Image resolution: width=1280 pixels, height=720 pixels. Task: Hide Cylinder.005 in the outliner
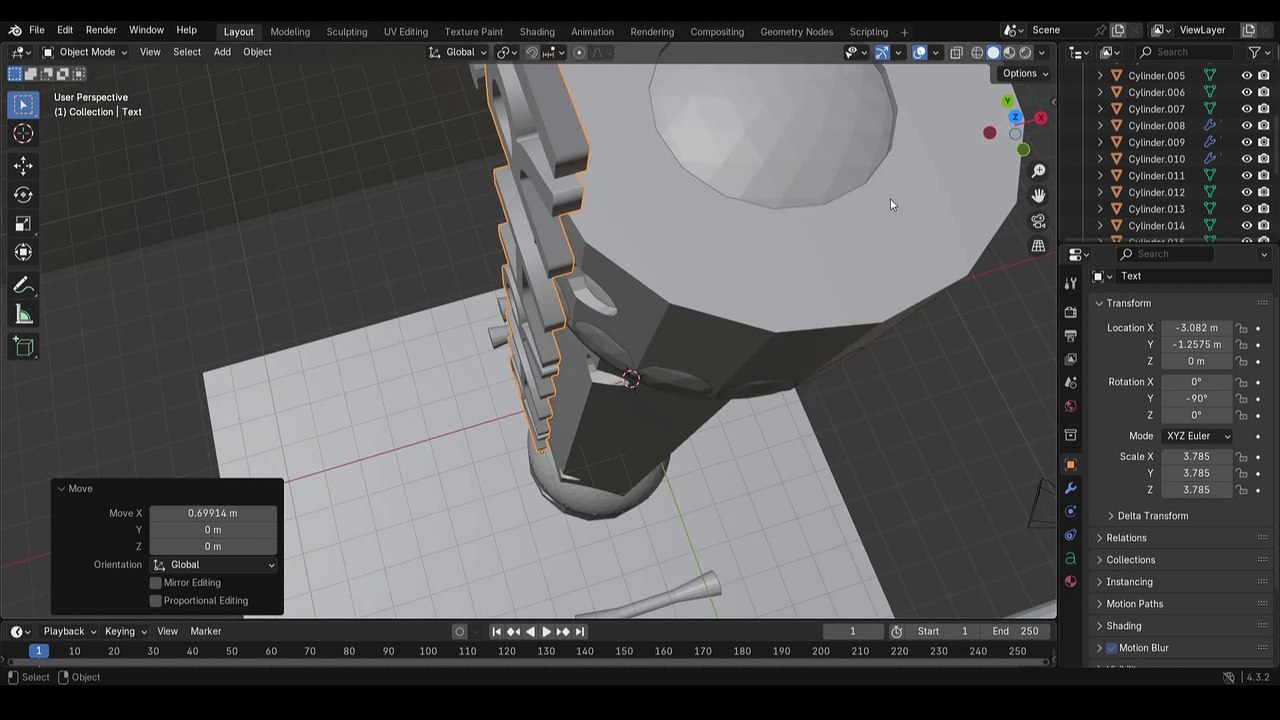(1246, 76)
